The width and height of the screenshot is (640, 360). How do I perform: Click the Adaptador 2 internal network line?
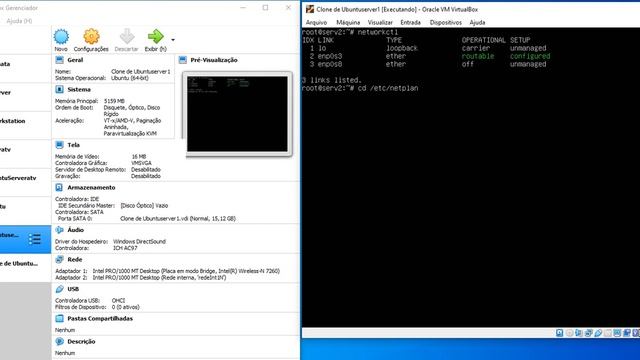coord(140,277)
